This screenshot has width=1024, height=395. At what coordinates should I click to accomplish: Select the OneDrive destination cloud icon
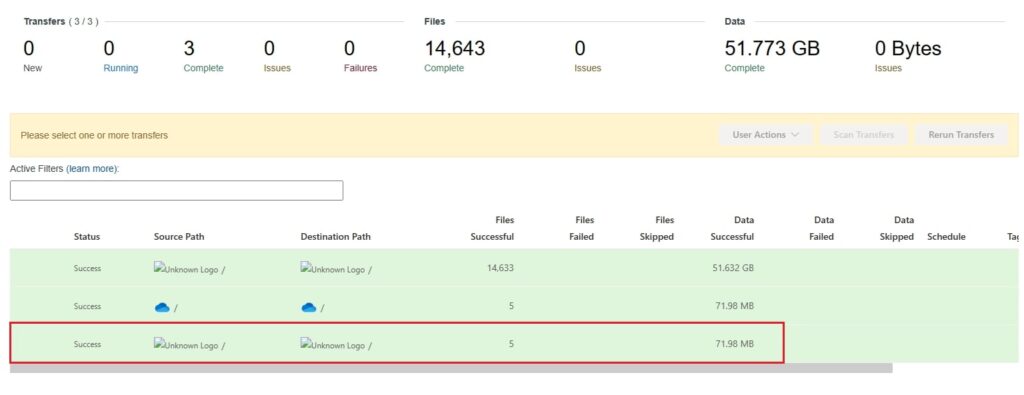(308, 308)
